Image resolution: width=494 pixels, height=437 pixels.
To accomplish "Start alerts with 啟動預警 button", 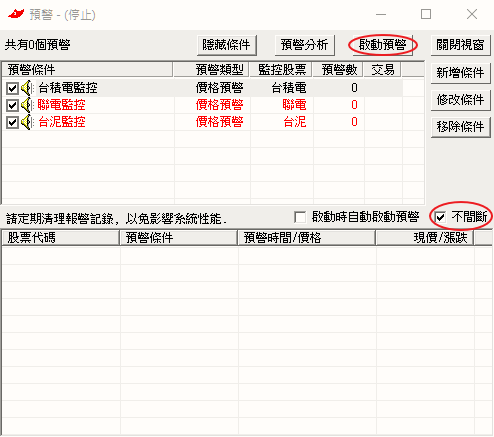I will click(383, 45).
